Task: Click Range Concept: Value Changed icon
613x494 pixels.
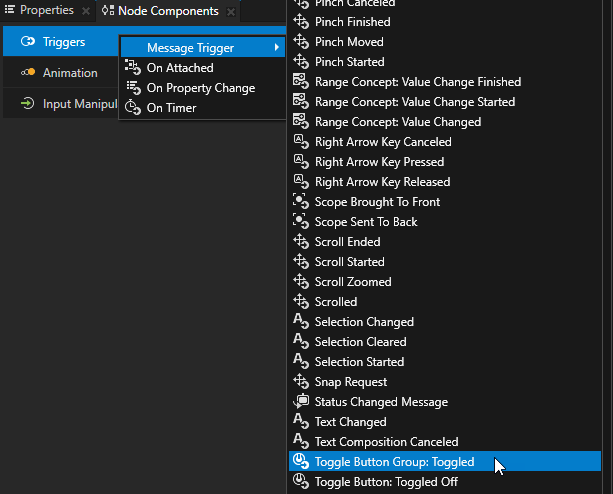Action: pos(301,122)
